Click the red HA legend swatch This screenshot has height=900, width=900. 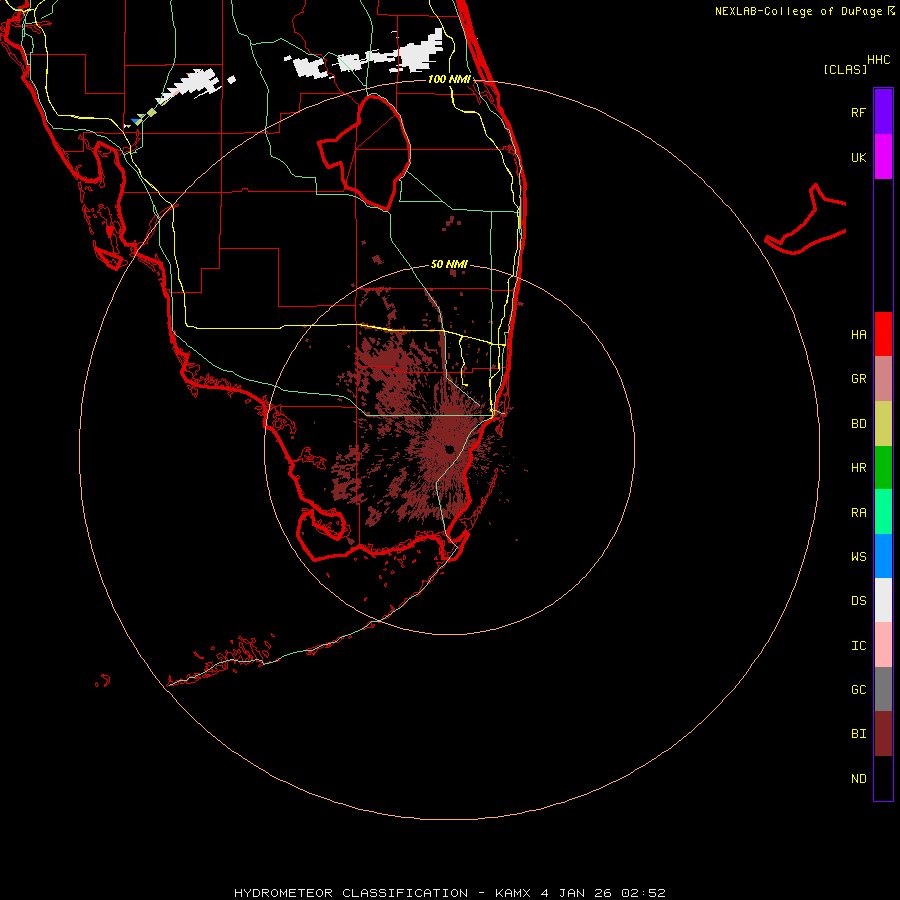[883, 334]
